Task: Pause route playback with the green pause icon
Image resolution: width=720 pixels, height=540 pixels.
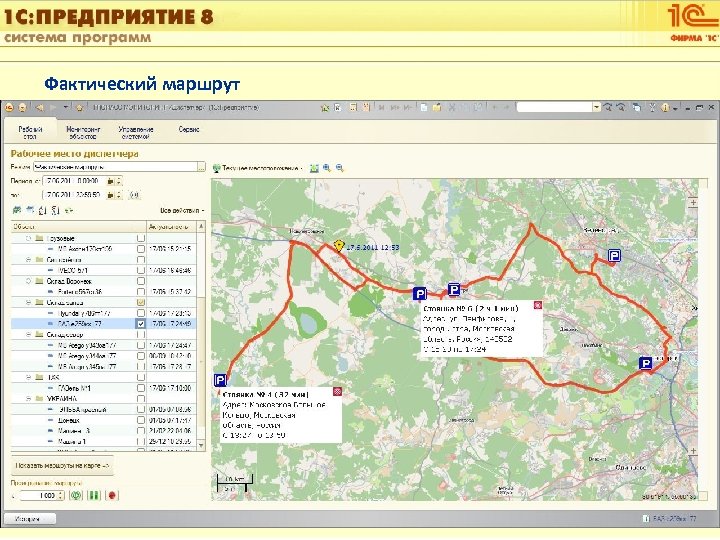Action: pos(94,495)
